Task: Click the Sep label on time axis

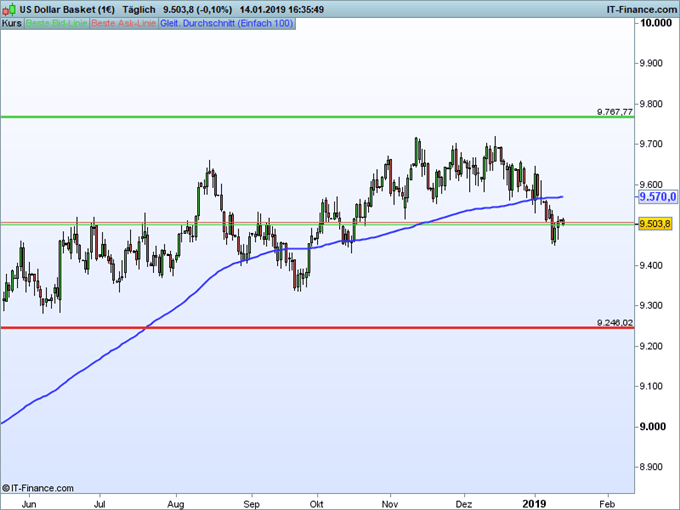Action: [251, 504]
